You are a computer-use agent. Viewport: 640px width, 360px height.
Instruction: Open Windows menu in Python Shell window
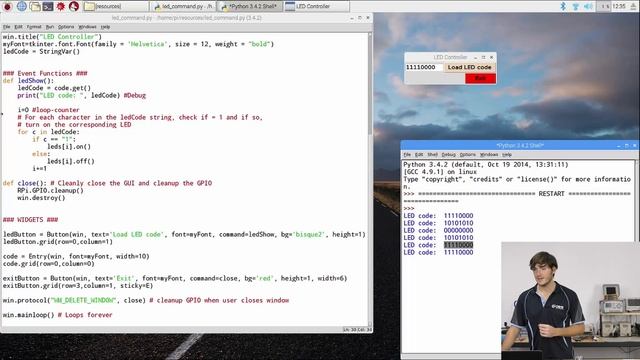(x=489, y=155)
